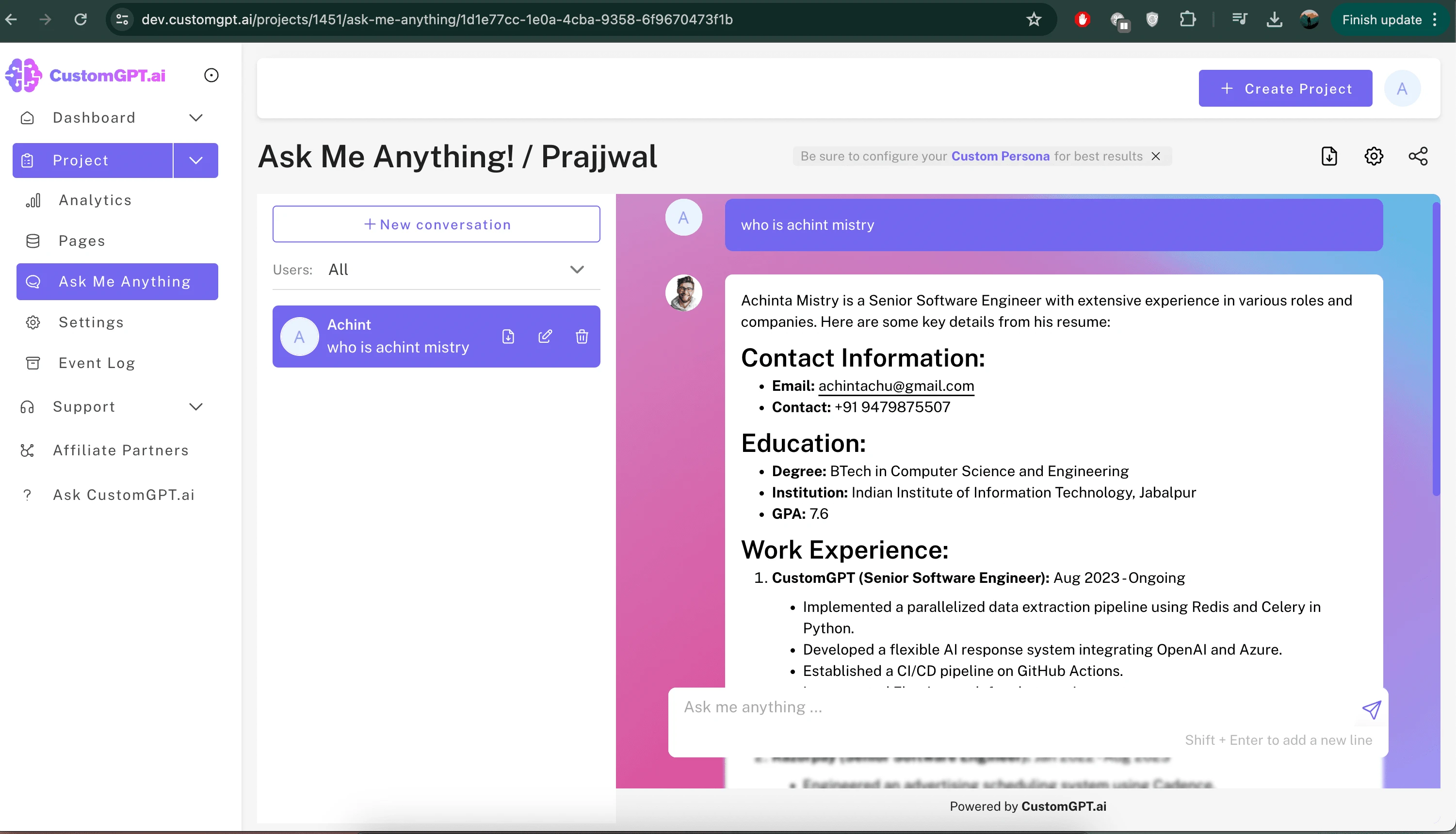Viewport: 1456px width, 834px height.
Task: Click the share icon in page header
Action: (1418, 156)
